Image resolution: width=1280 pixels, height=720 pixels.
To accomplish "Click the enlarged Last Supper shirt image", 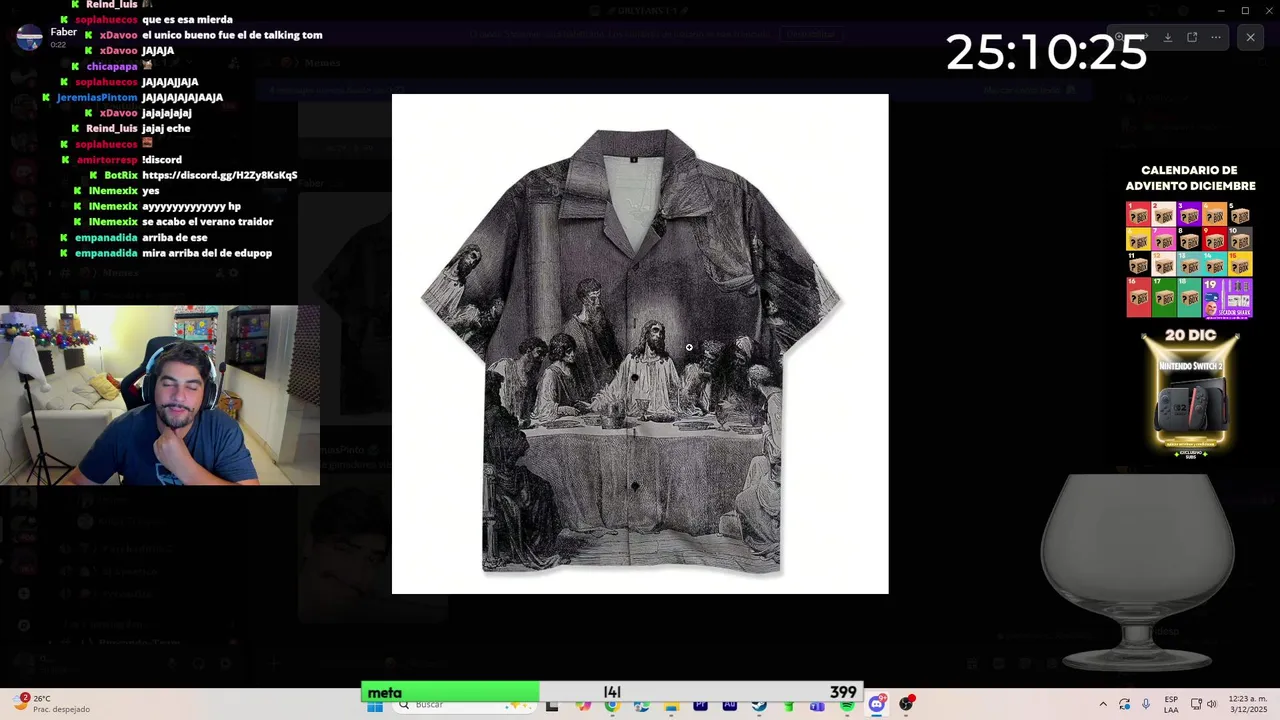I will click(640, 344).
